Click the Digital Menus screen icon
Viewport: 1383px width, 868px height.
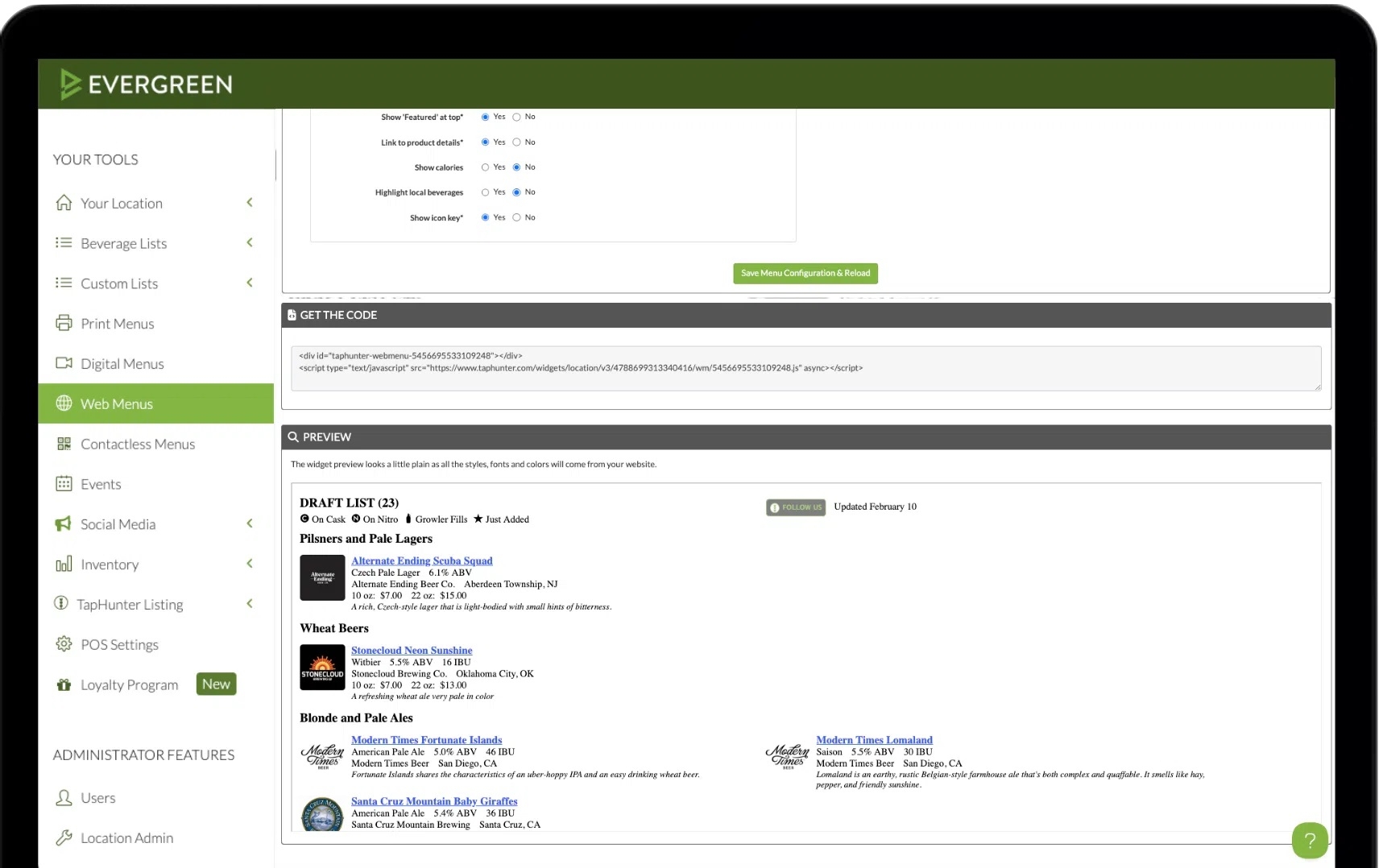[64, 363]
